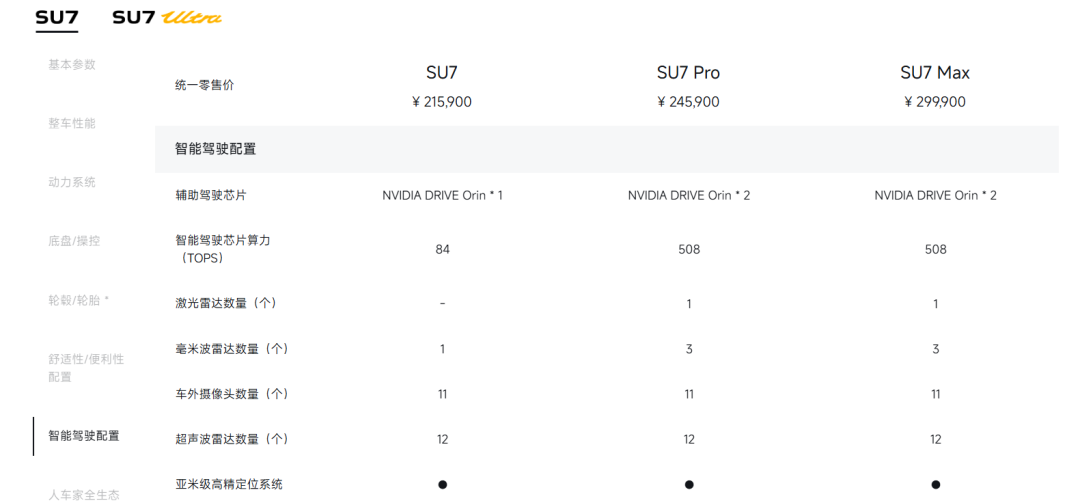
Task: Click the 亚米级高精定位系统 dot under SU7 Max
Action: [x=936, y=485]
